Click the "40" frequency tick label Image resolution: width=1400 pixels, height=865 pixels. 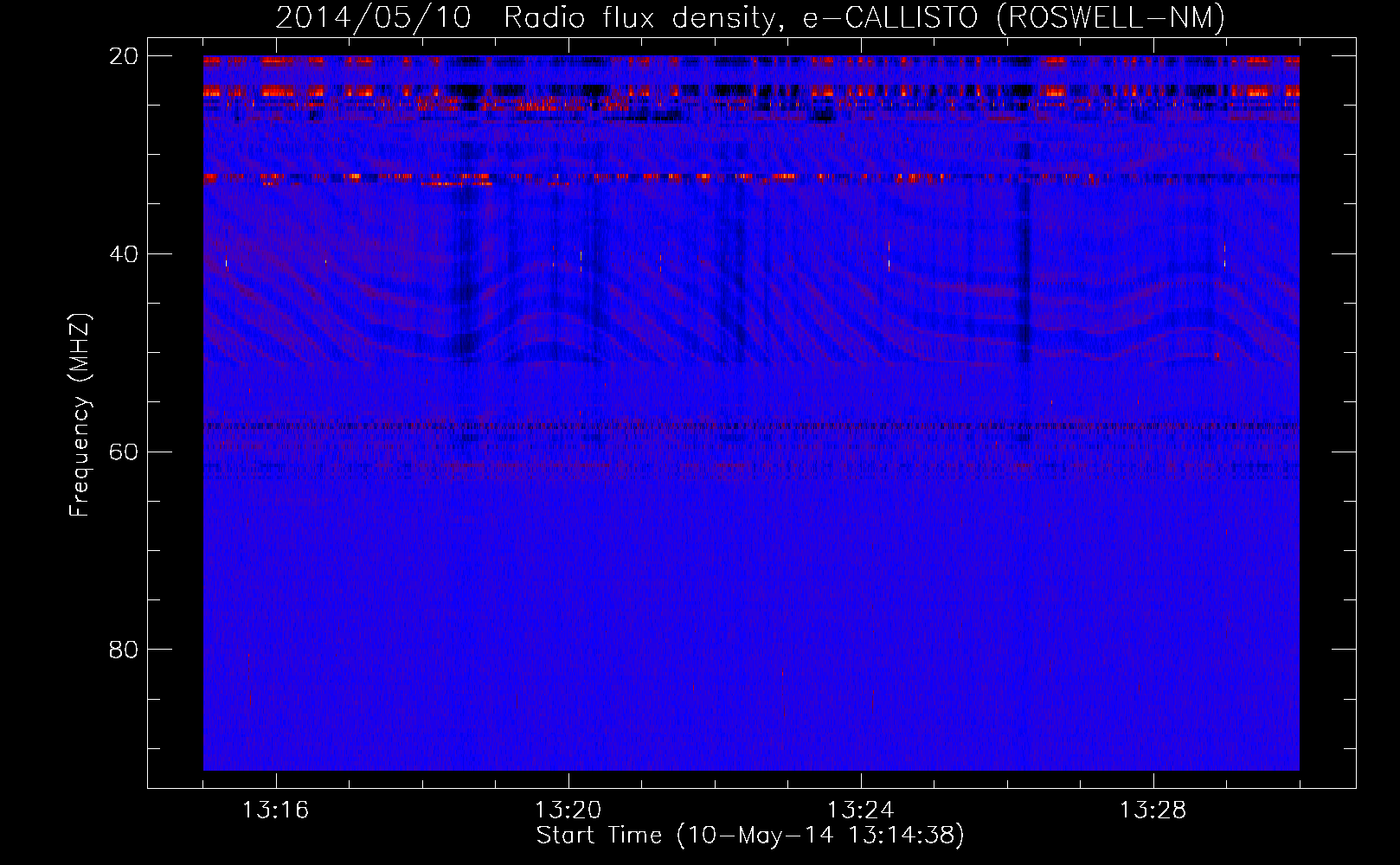point(124,254)
